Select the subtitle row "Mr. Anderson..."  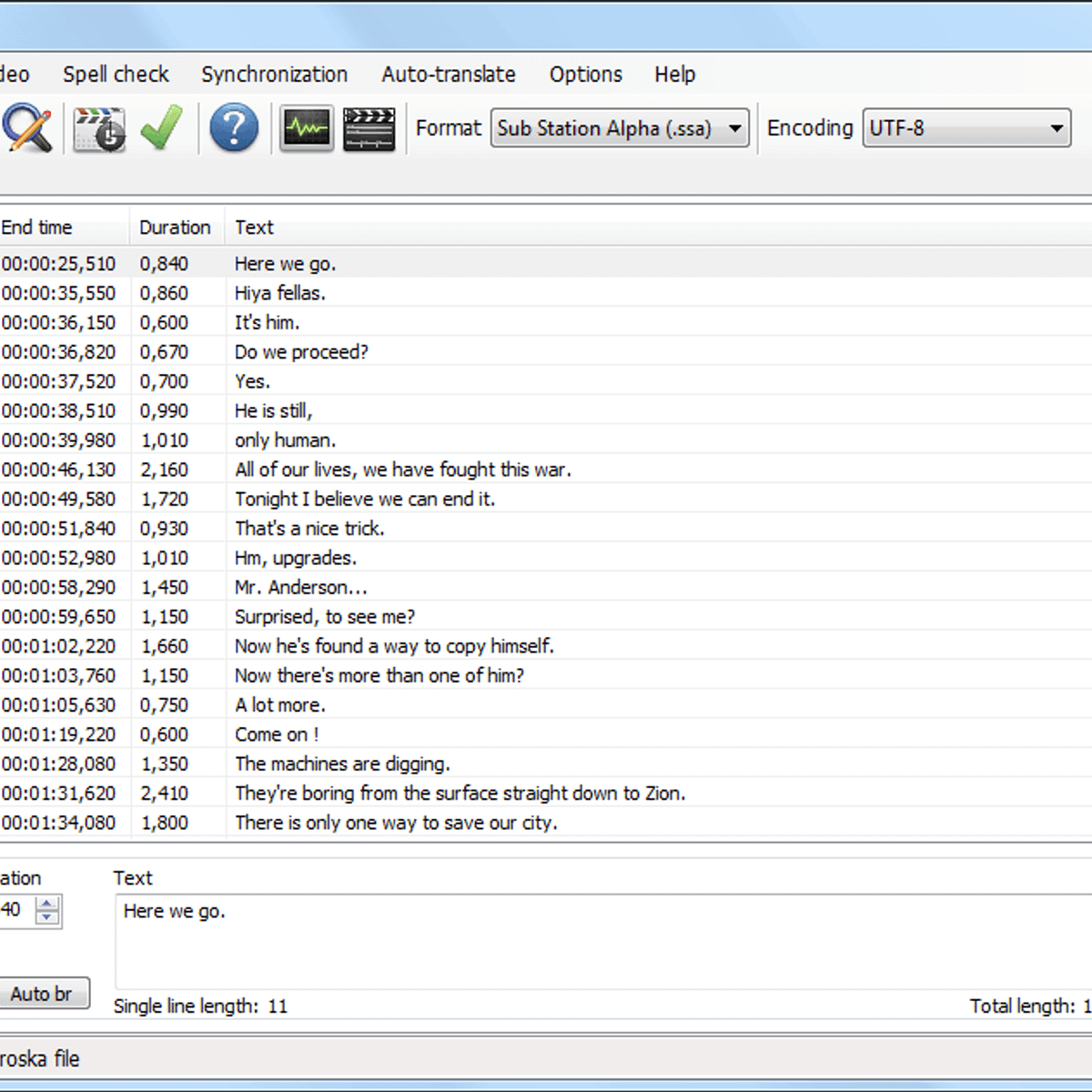click(300, 588)
